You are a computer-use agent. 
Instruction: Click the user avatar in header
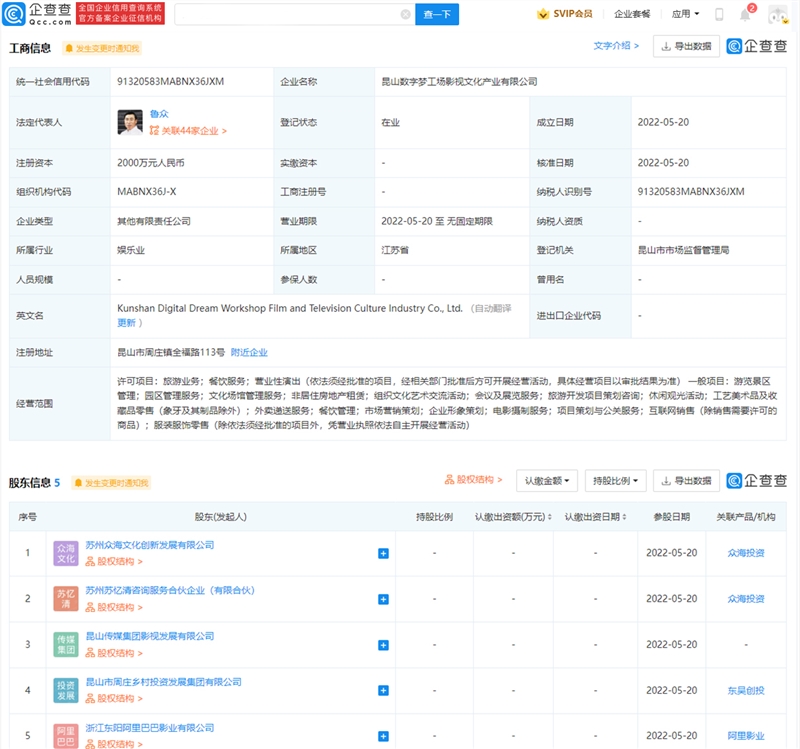(778, 15)
